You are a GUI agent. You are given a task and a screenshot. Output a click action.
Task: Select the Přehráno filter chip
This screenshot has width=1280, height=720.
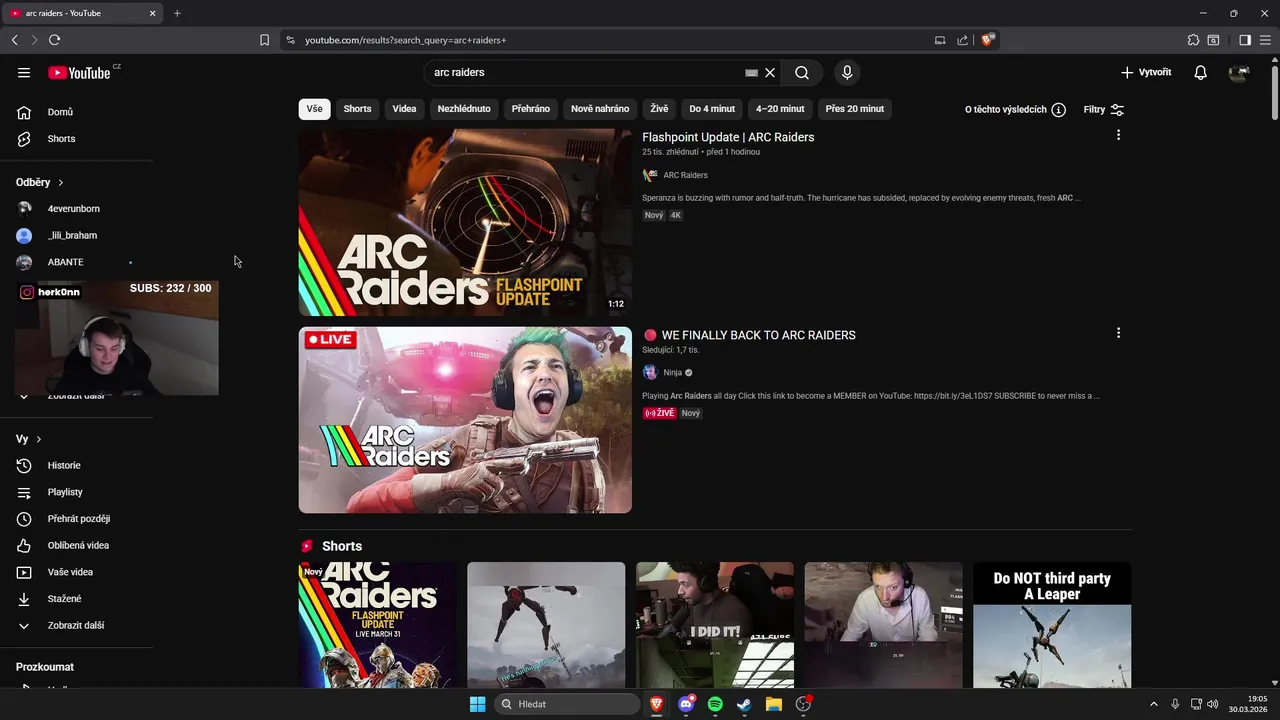coord(531,109)
